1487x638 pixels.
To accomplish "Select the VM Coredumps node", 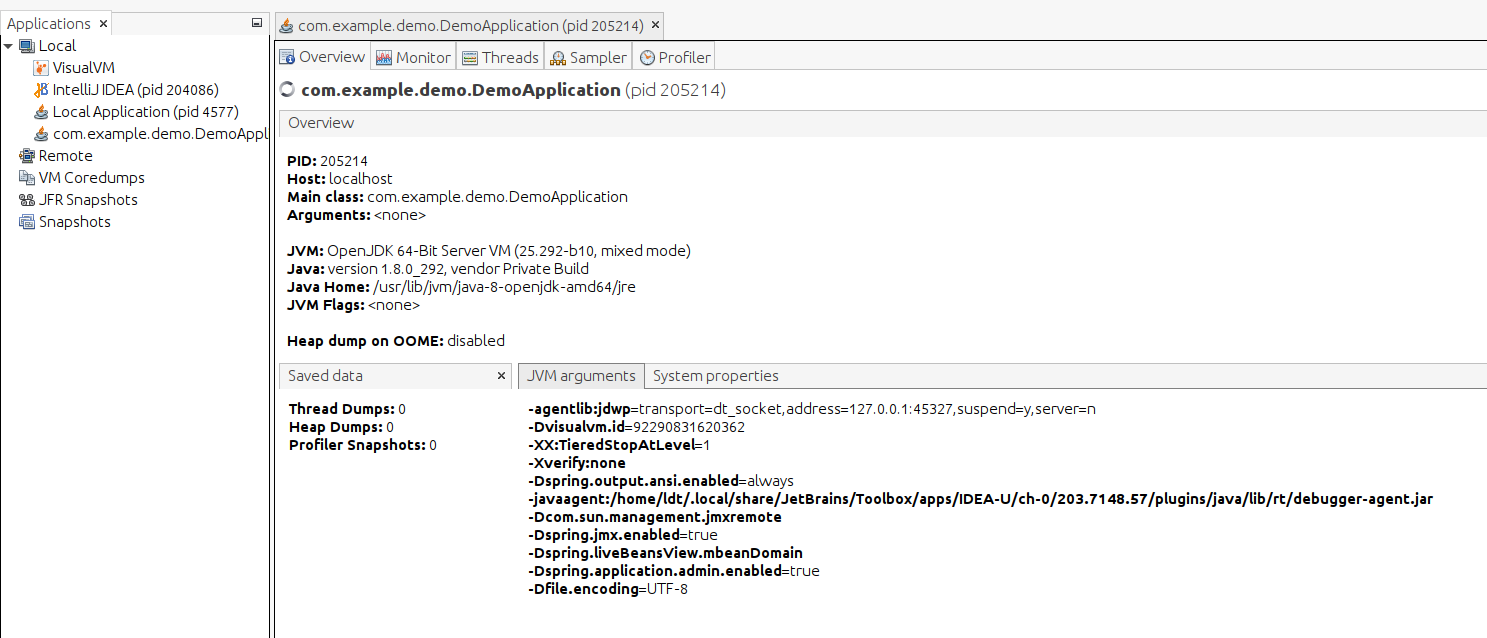I will coord(92,178).
